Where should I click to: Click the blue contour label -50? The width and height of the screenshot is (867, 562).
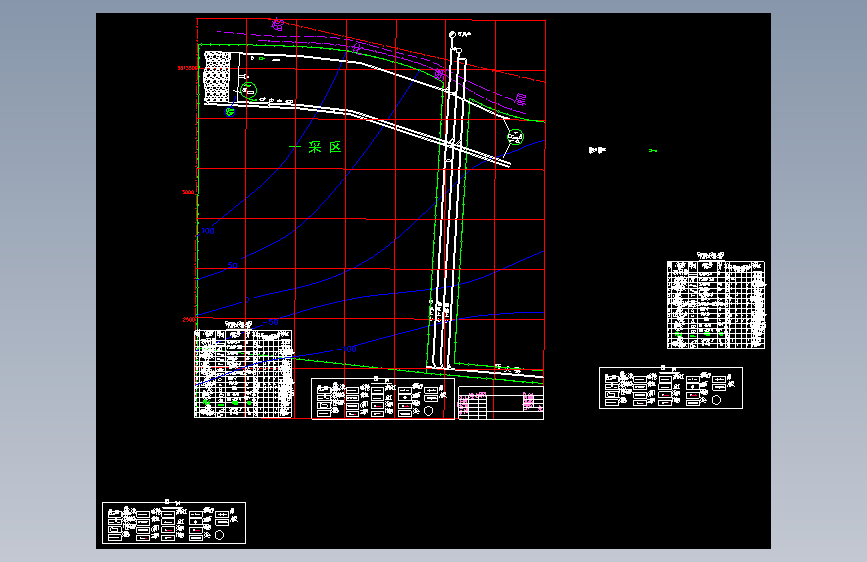(x=271, y=322)
